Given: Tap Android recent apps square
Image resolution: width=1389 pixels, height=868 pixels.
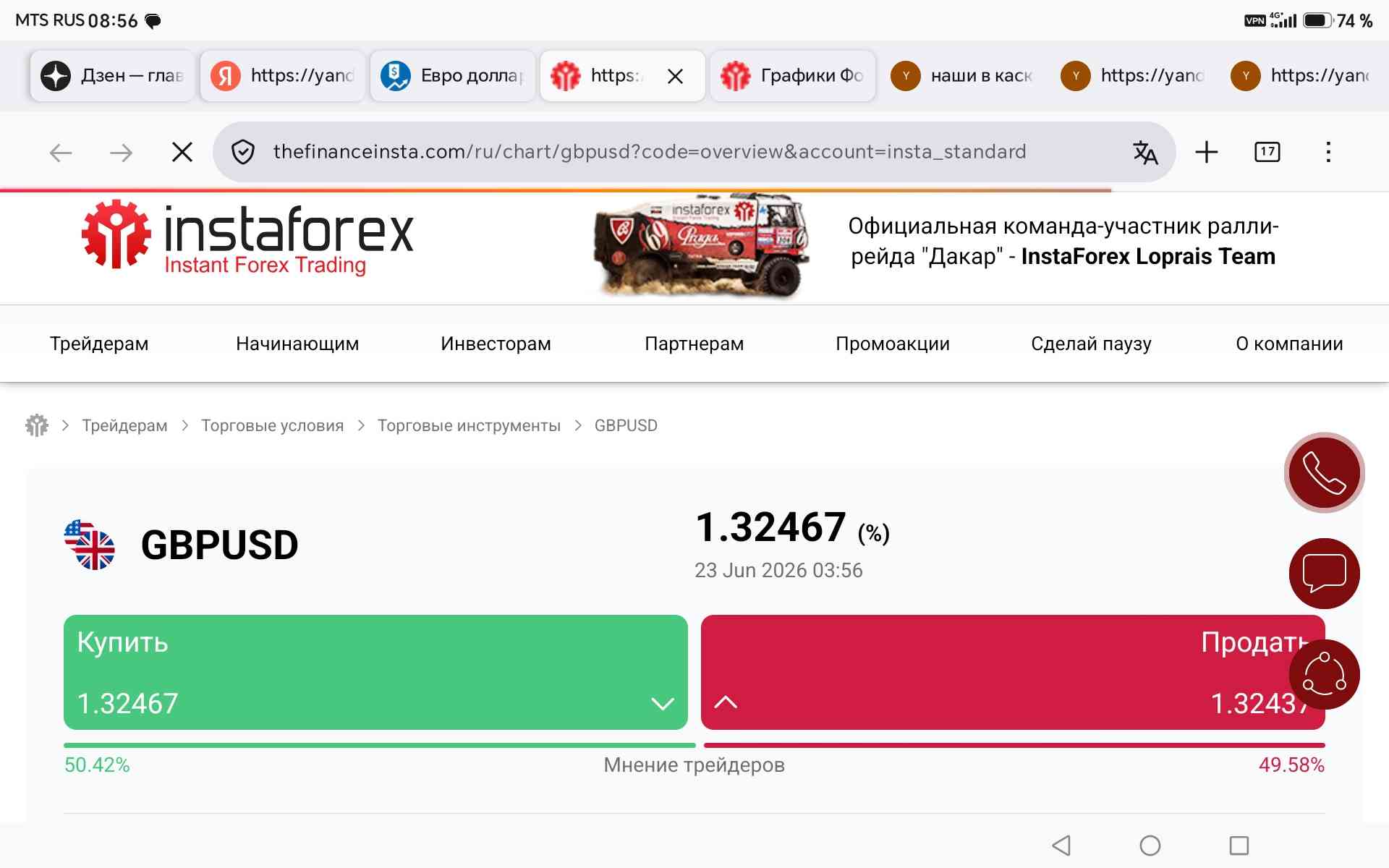Looking at the screenshot, I should coord(1239,845).
